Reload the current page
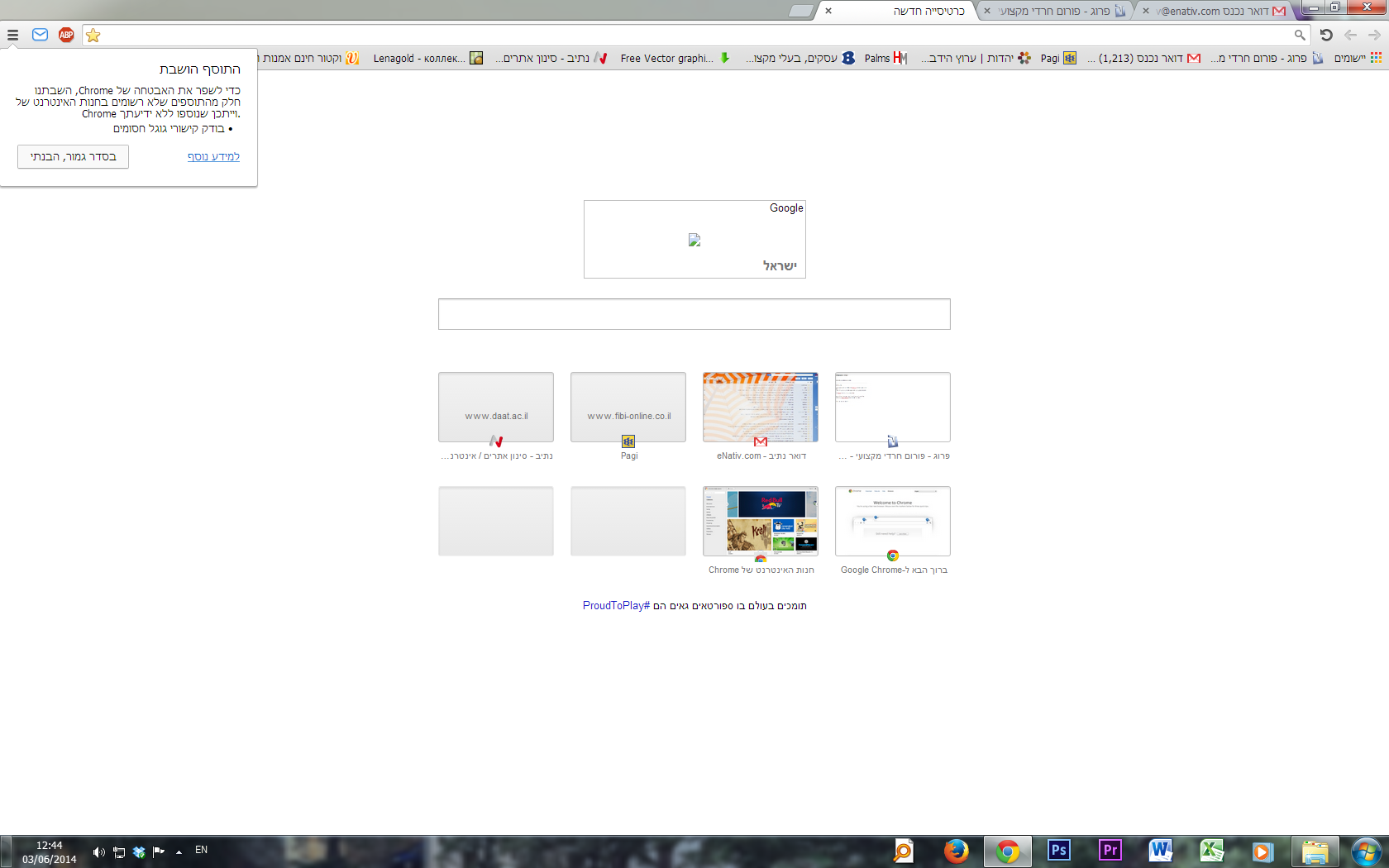1389x868 pixels. coord(1326,35)
